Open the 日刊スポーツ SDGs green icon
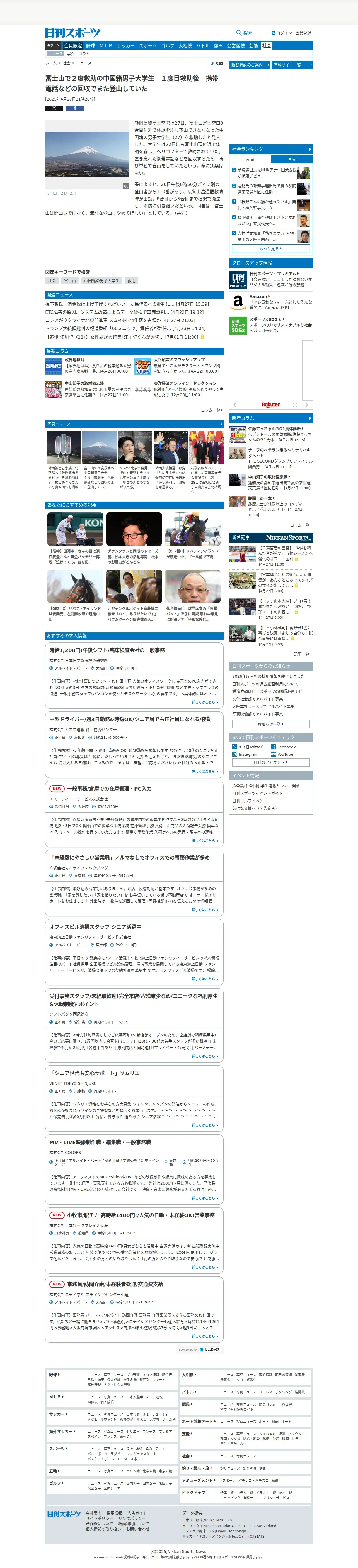Viewport: 358px width, 1568px height. click(x=238, y=326)
